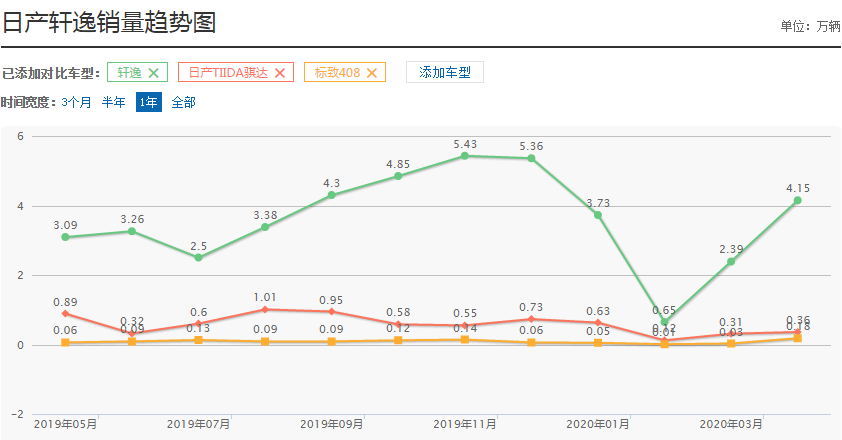Click the green 3.38 data point
This screenshot has width=842, height=440.
click(265, 227)
